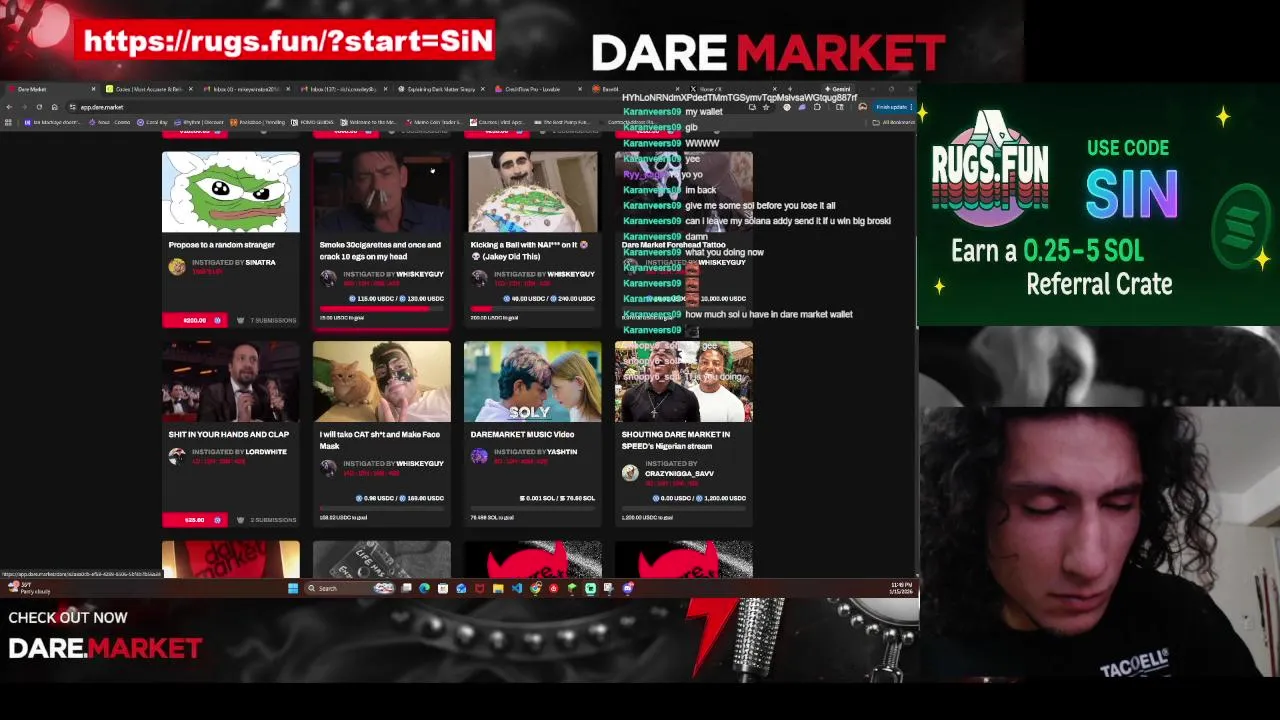Open the weather widget showing Partly cloudy
Image resolution: width=1280 pixels, height=720 pixels.
(x=27, y=588)
